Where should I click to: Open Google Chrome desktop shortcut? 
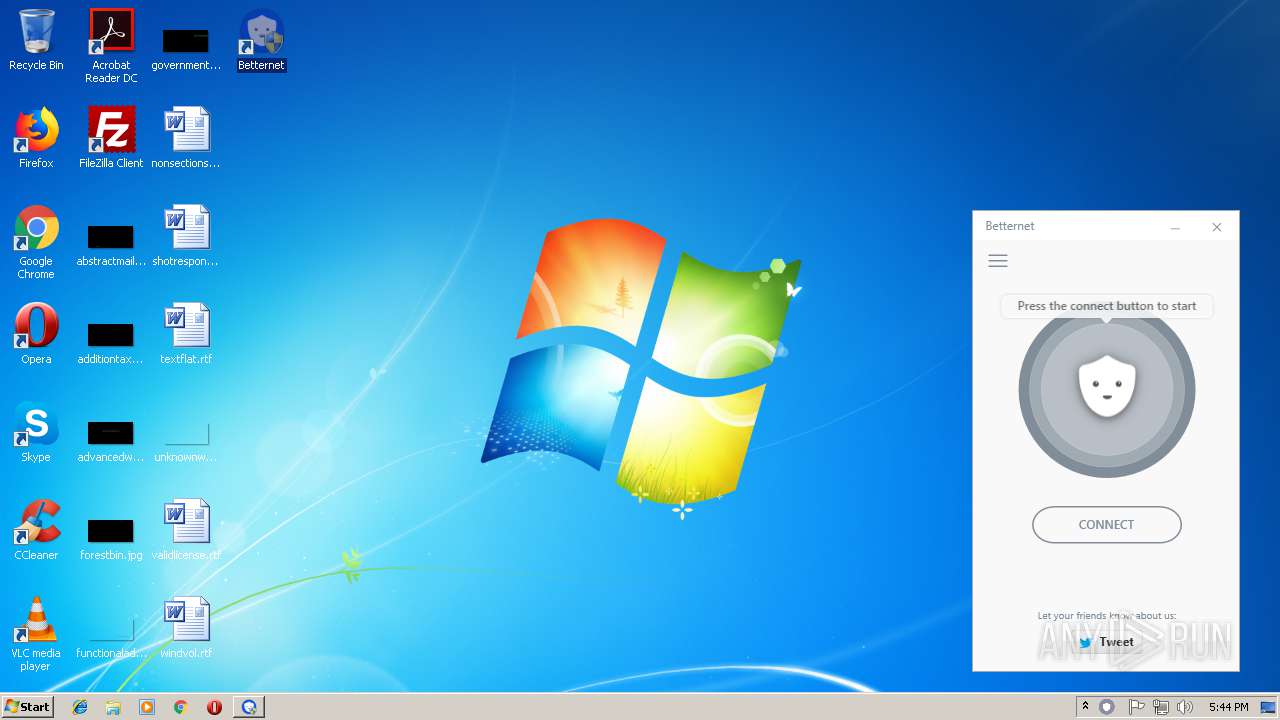(x=36, y=242)
